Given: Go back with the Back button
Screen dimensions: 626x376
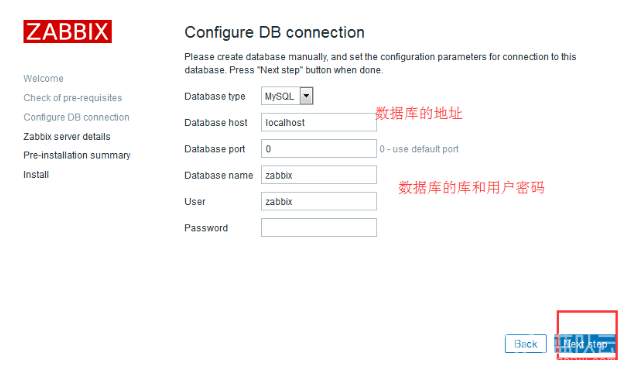Looking at the screenshot, I should coord(525,344).
